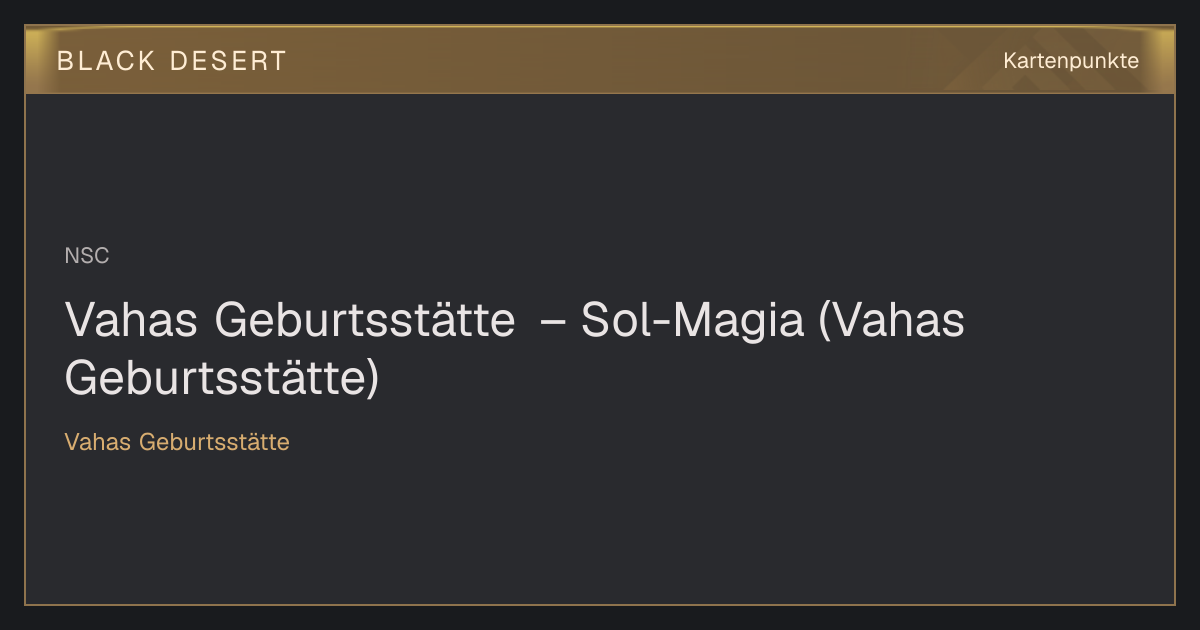The width and height of the screenshot is (1200, 630).
Task: Click the word Geburtsstätte in golden subtitle
Action: coord(214,442)
